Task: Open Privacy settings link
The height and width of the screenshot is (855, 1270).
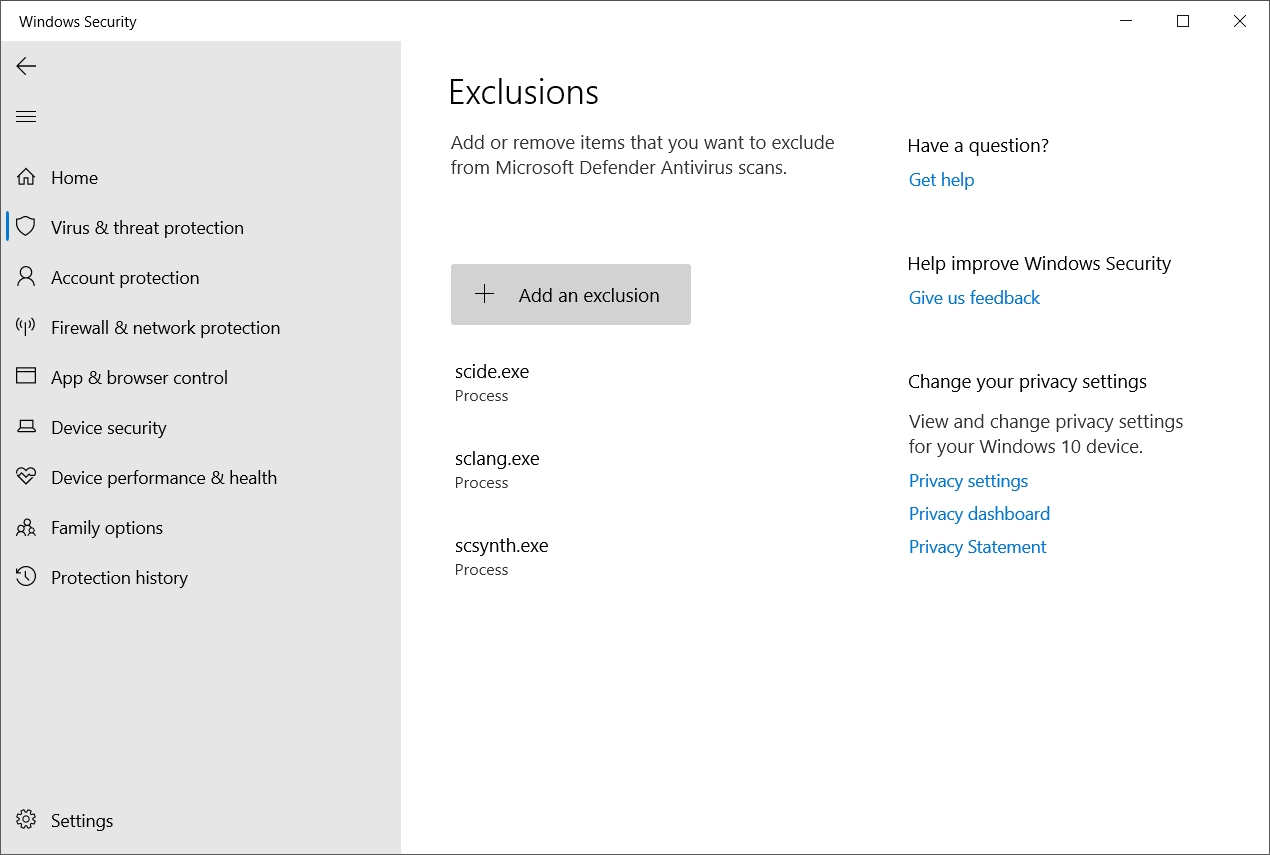Action: pyautogui.click(x=968, y=481)
